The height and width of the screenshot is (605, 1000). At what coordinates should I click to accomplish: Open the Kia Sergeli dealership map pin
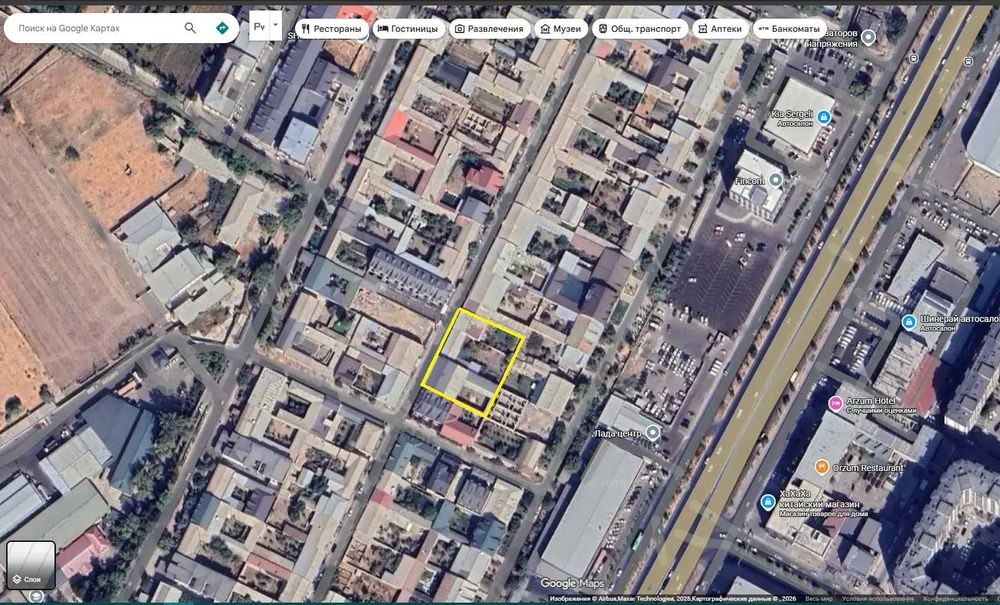(x=824, y=117)
